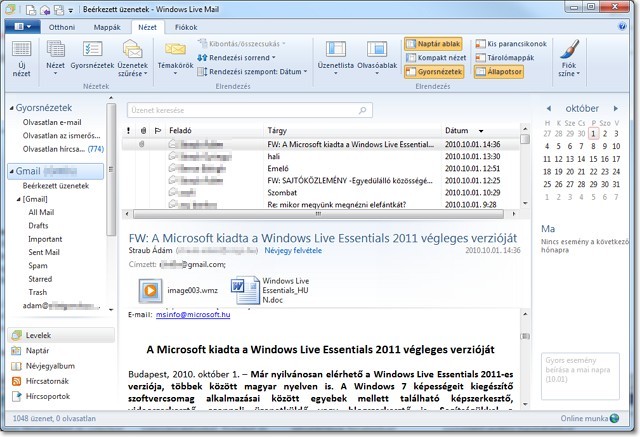Toggle Kis parancsikonok option
The width and height of the screenshot is (640, 437).
(511, 44)
